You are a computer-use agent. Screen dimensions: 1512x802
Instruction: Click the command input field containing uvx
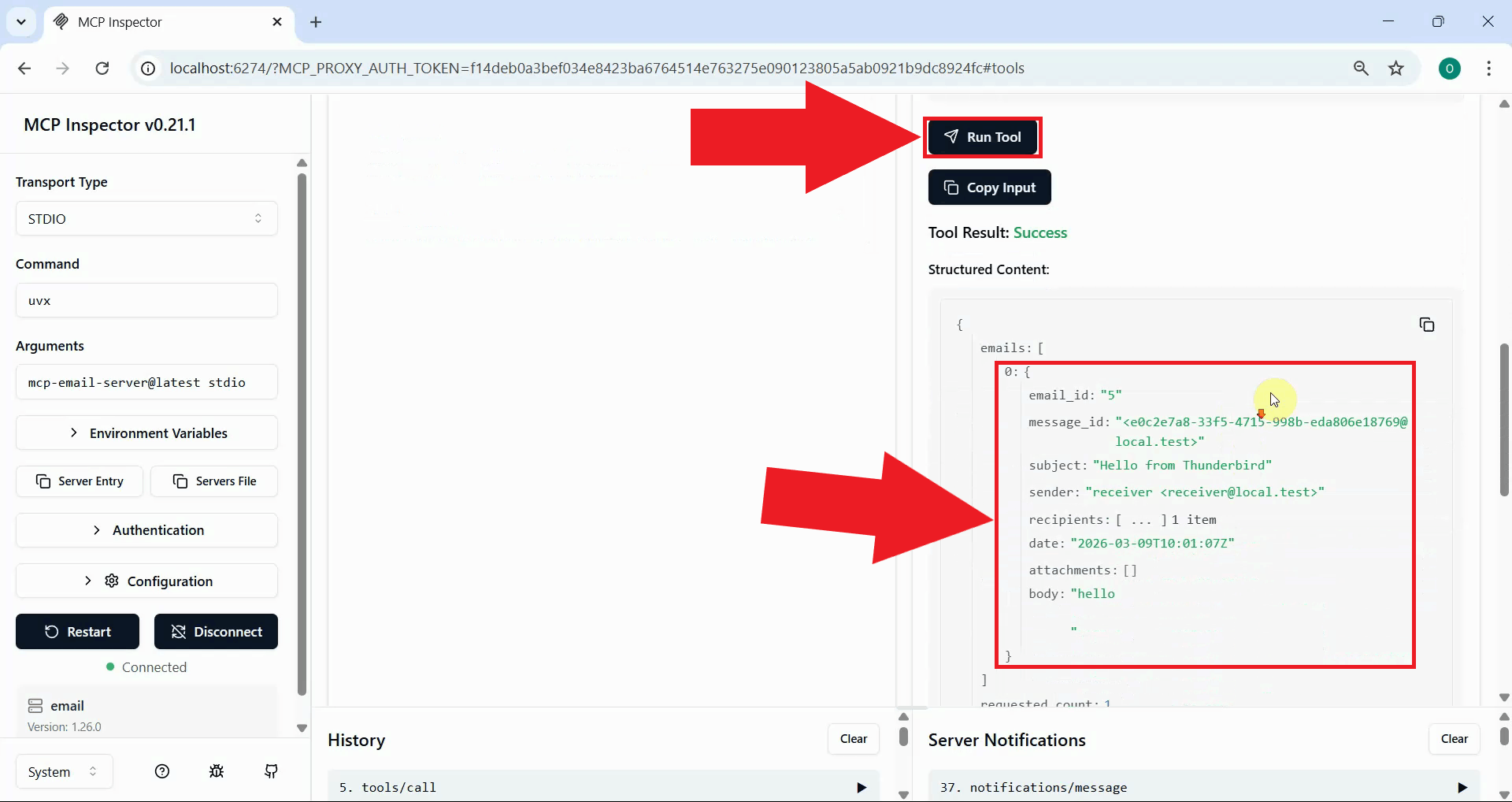(146, 300)
